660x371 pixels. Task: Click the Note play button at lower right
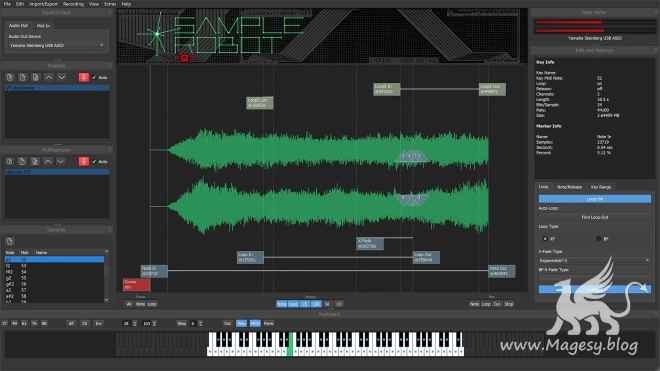click(474, 304)
